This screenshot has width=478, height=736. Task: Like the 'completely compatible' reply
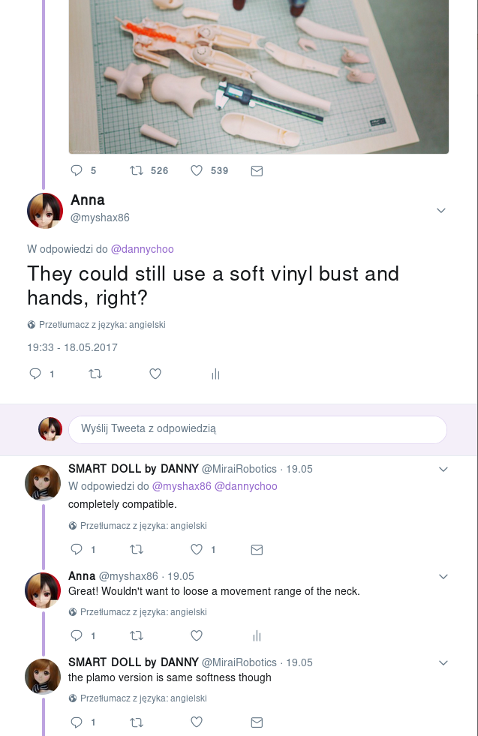coord(196,549)
